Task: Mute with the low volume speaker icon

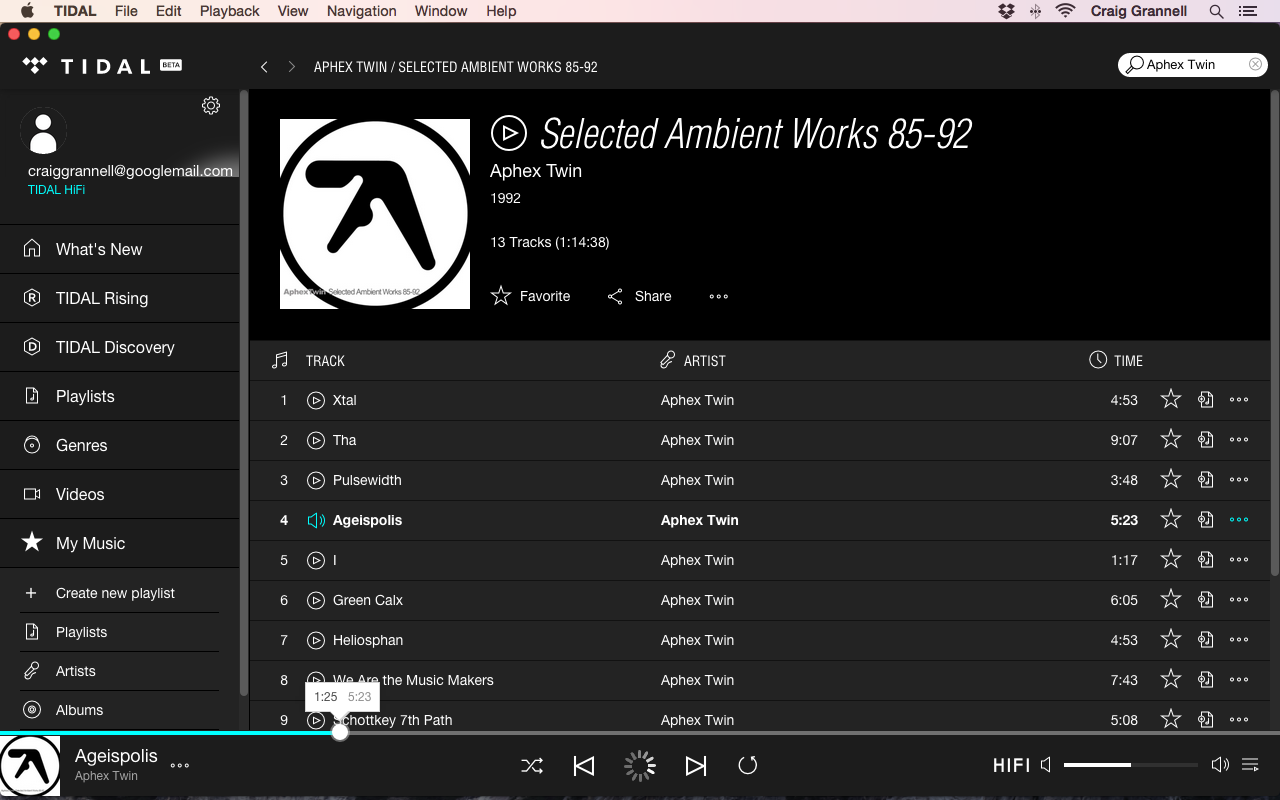Action: click(1046, 765)
